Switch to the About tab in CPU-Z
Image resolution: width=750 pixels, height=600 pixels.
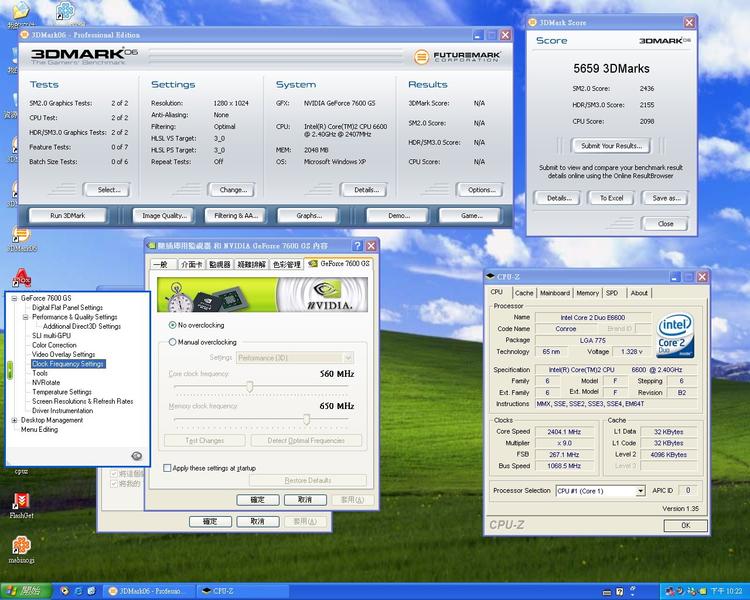[x=639, y=293]
